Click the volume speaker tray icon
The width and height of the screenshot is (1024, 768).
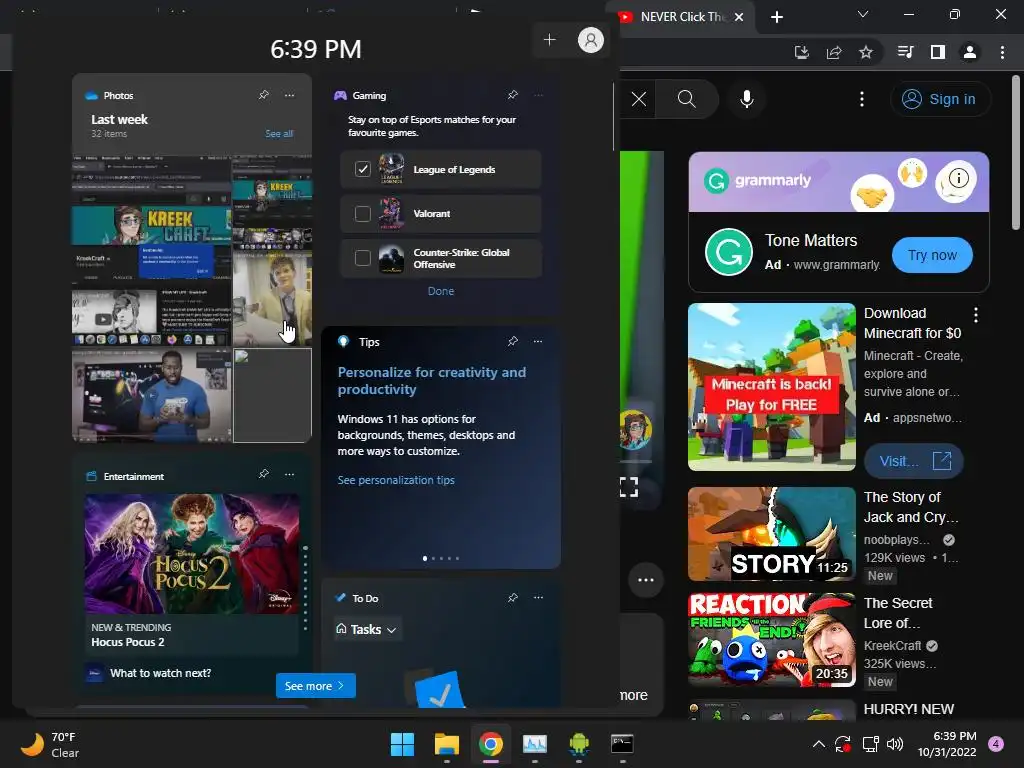click(x=895, y=744)
